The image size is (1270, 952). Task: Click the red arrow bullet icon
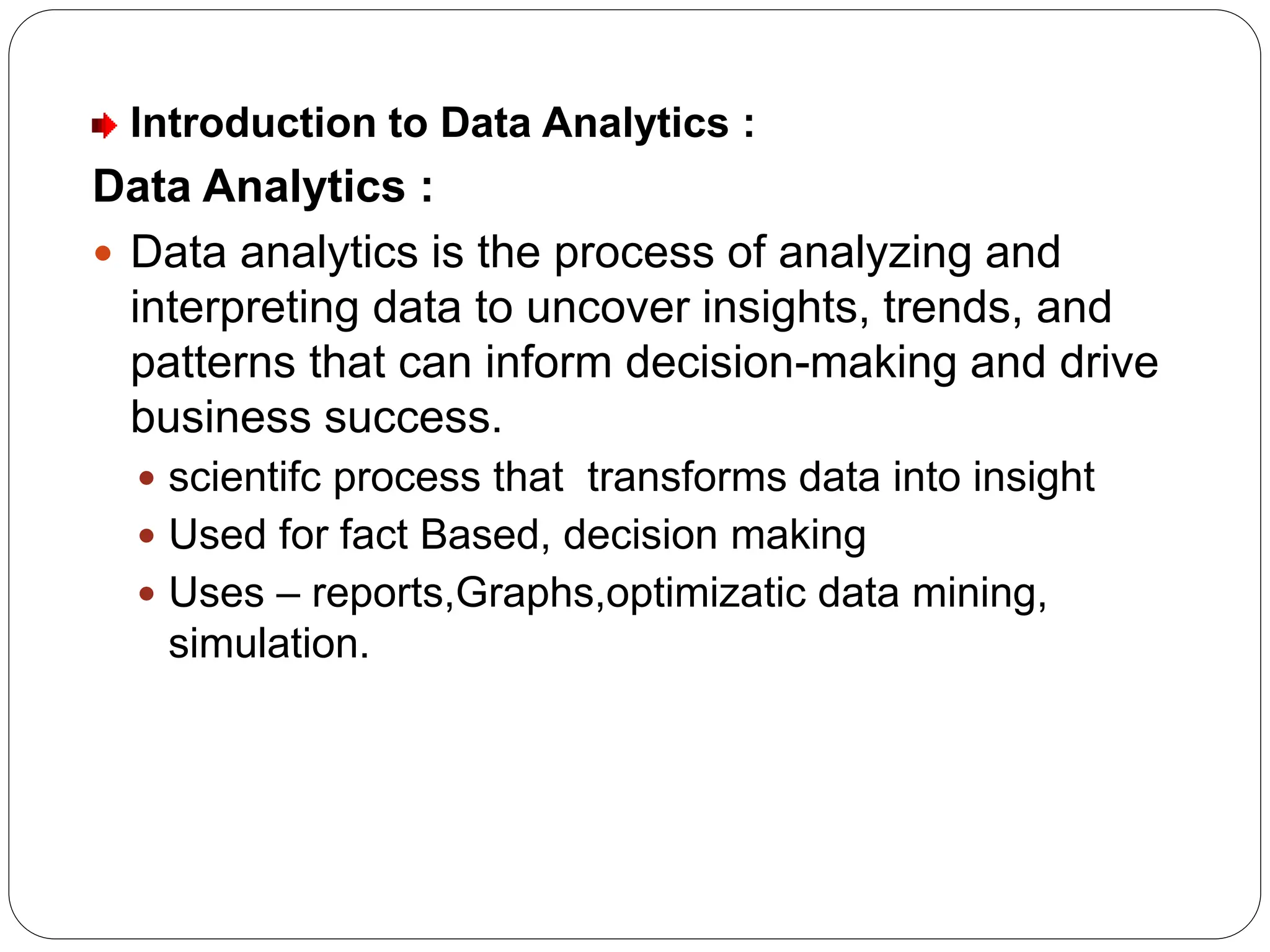pyautogui.click(x=104, y=126)
